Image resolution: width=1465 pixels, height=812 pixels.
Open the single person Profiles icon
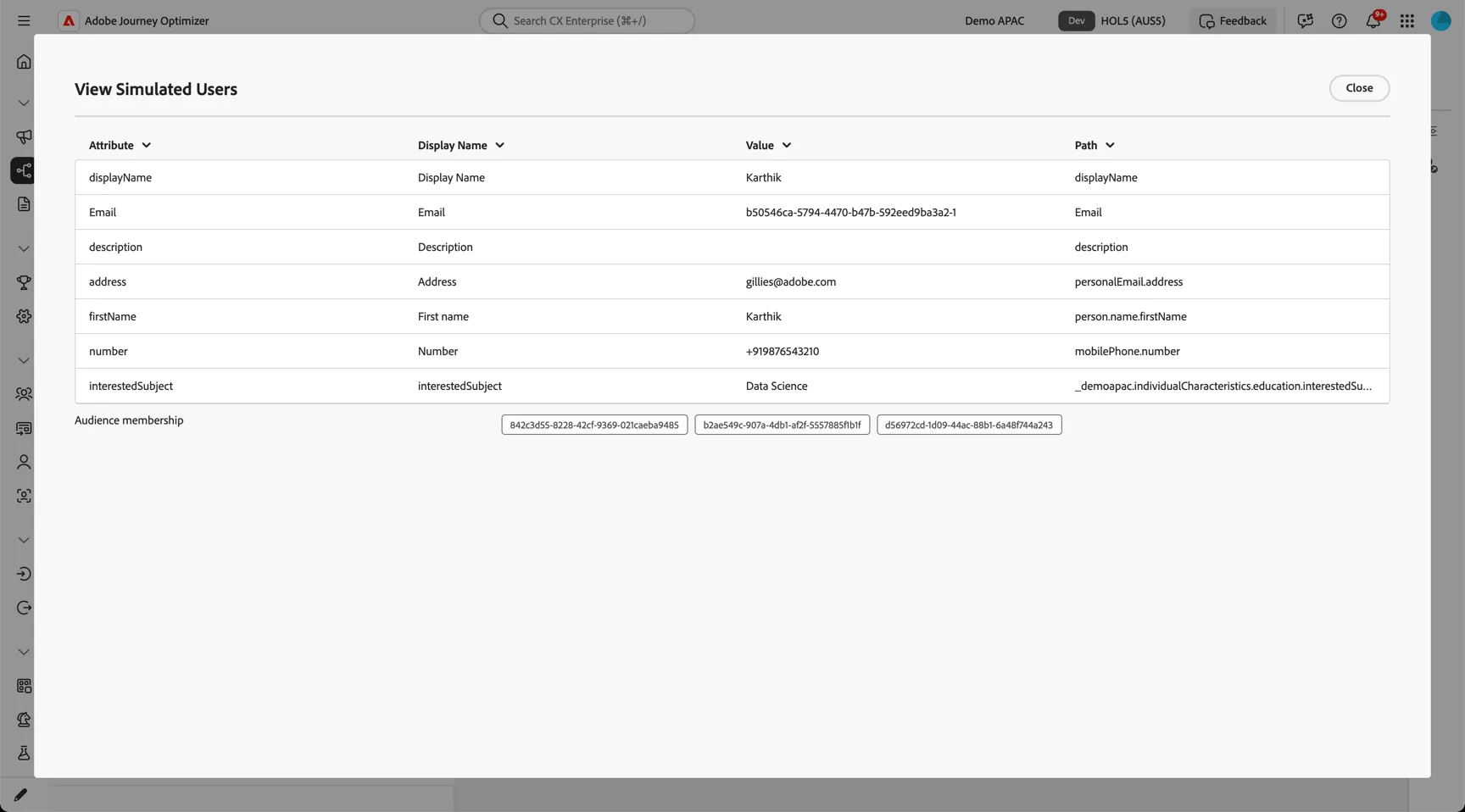(x=24, y=462)
